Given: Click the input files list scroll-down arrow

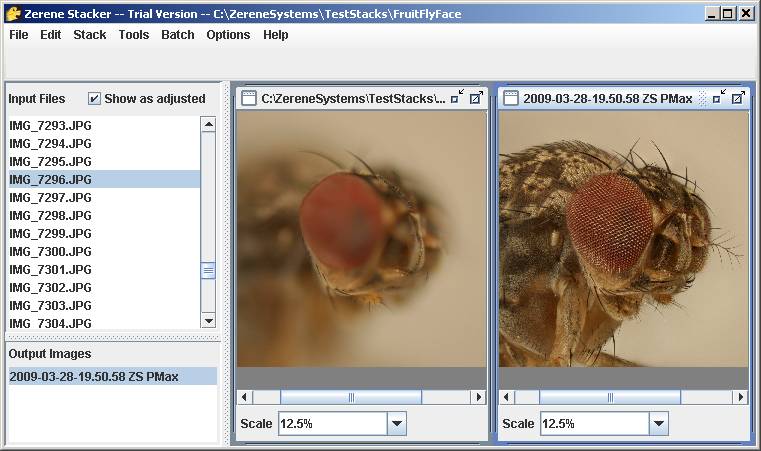Looking at the screenshot, I should pyautogui.click(x=208, y=320).
